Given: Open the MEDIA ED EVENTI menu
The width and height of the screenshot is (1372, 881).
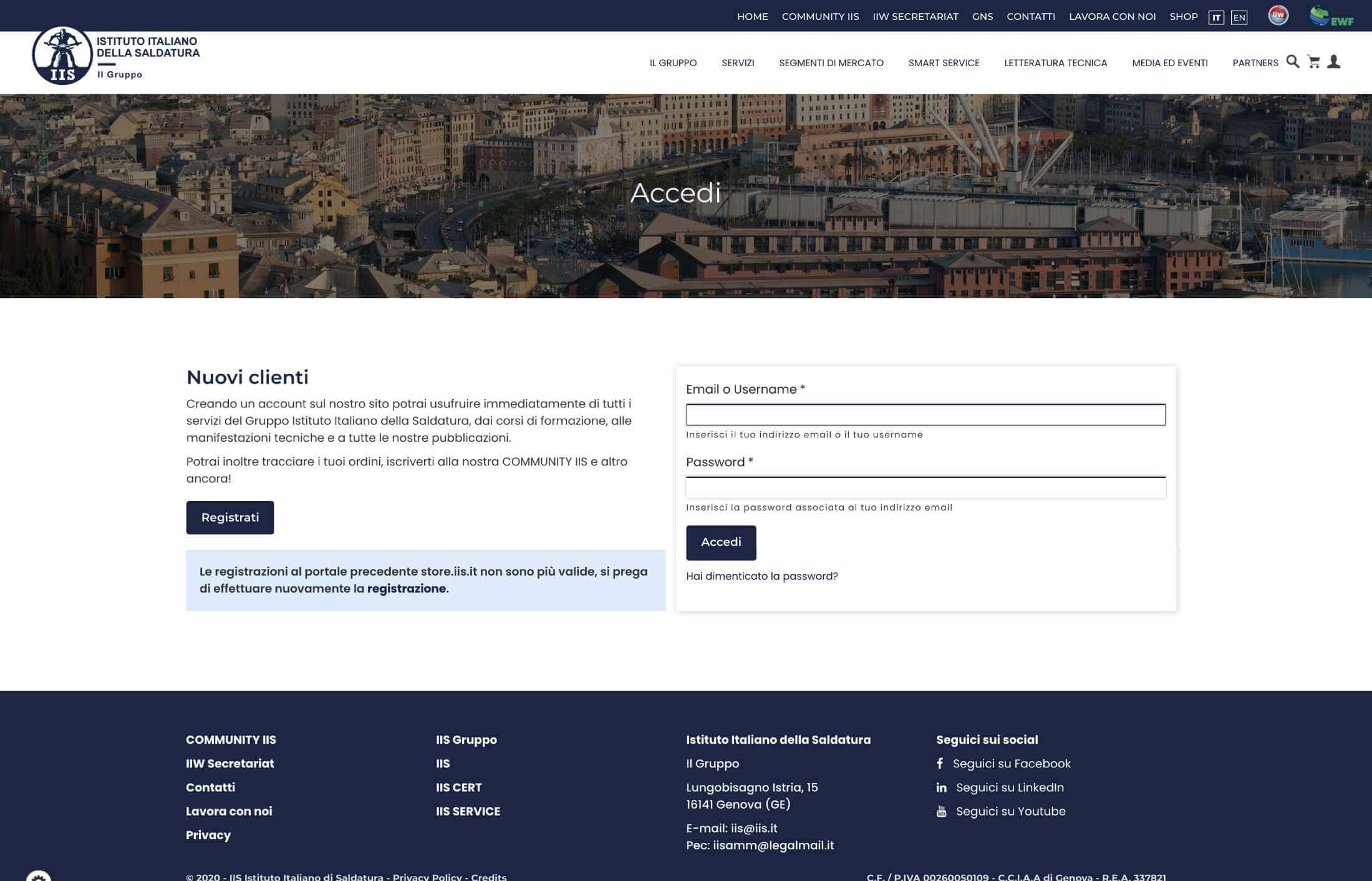Looking at the screenshot, I should click(1170, 62).
